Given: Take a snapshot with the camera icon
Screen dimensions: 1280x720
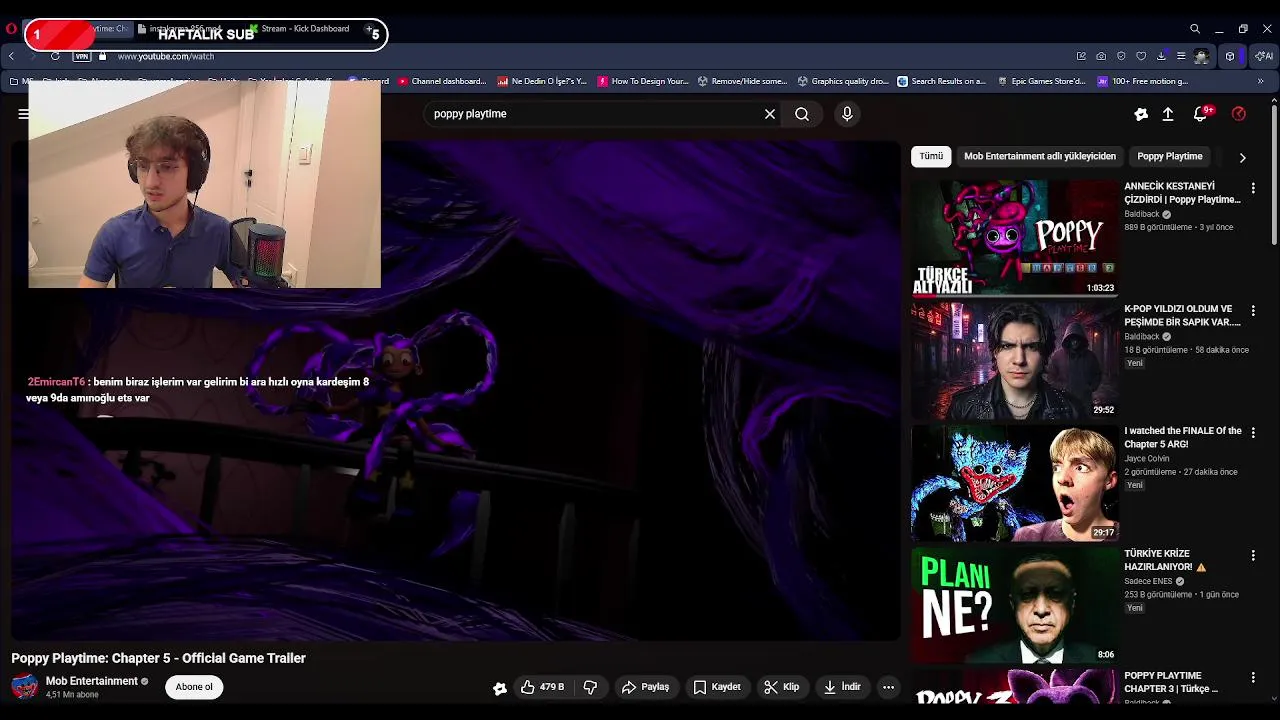Looking at the screenshot, I should tap(1101, 56).
